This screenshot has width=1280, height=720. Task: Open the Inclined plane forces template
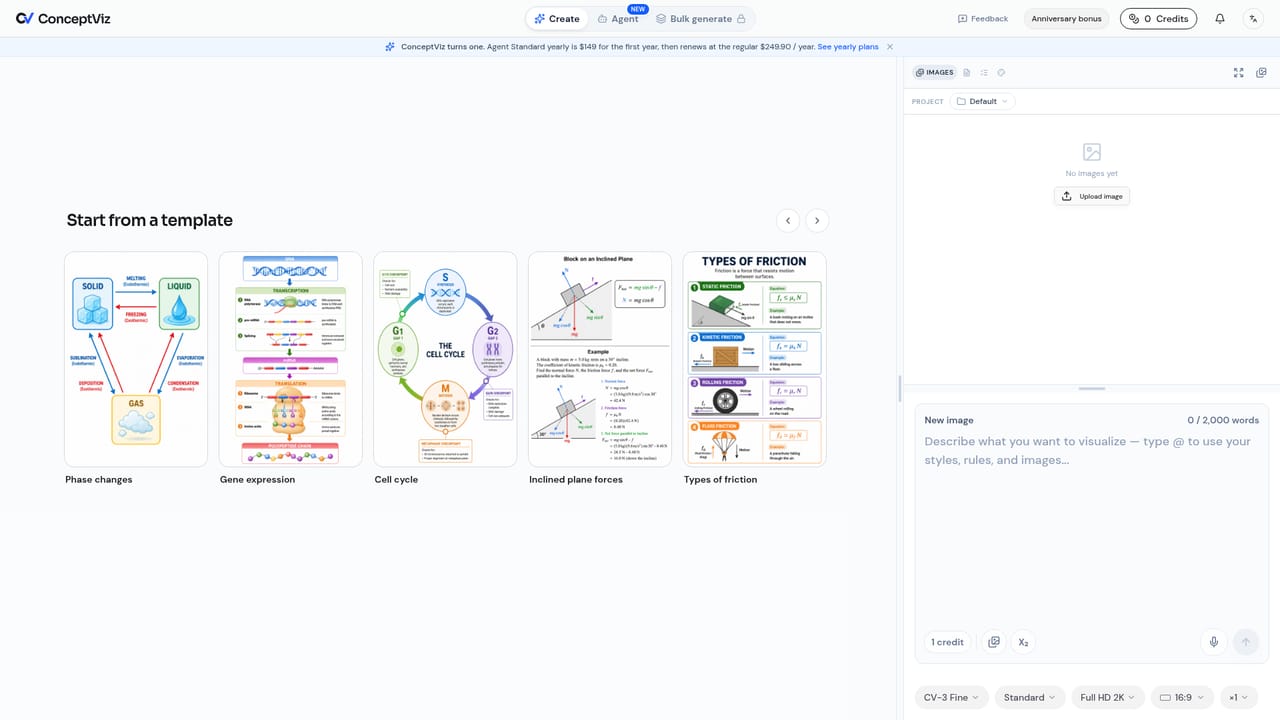600,359
